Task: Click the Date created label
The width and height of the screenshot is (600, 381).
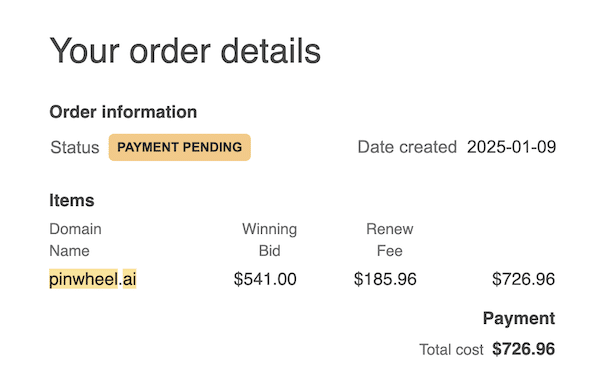Action: (x=407, y=147)
